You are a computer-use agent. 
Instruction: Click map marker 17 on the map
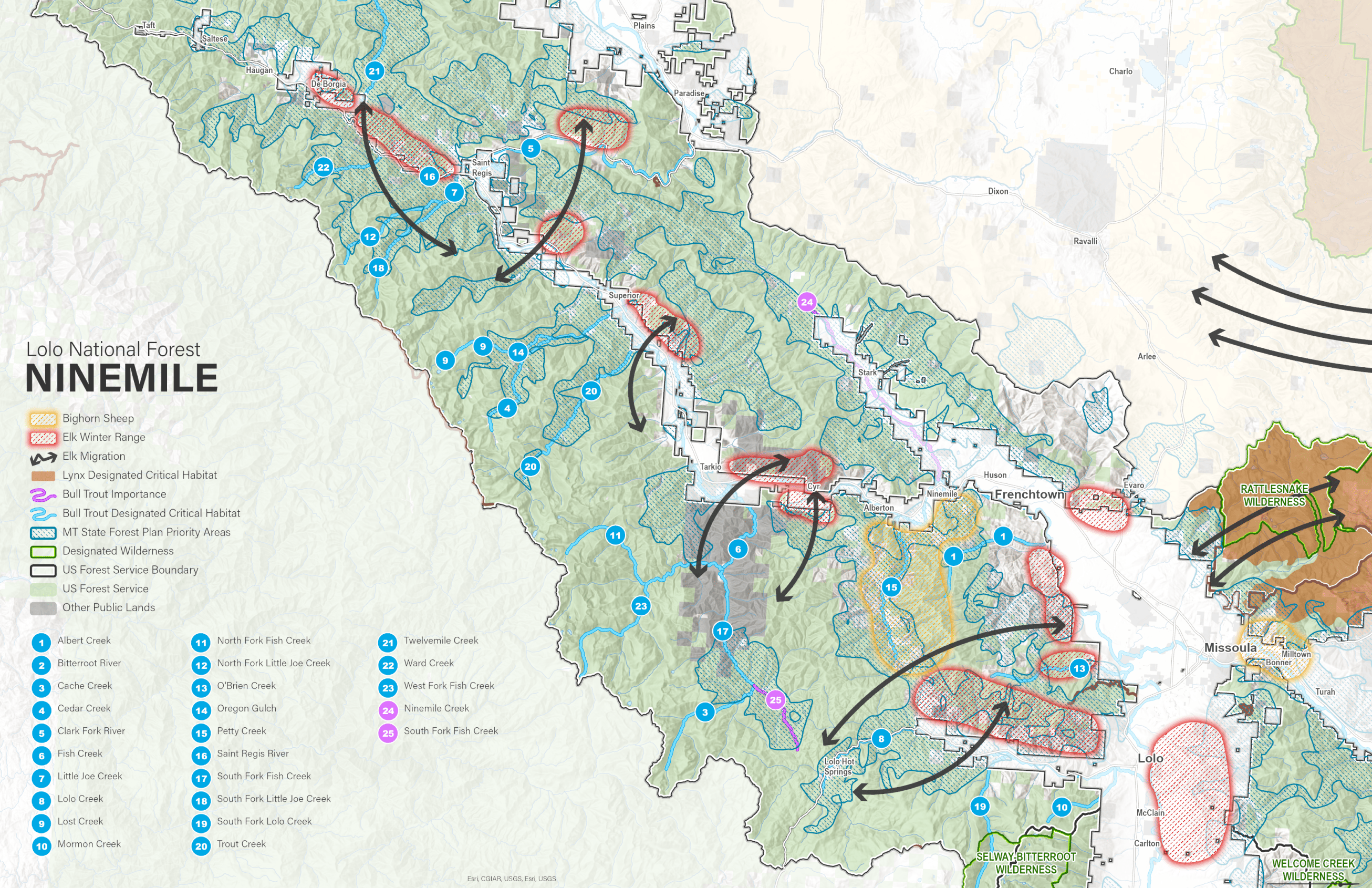pos(723,631)
